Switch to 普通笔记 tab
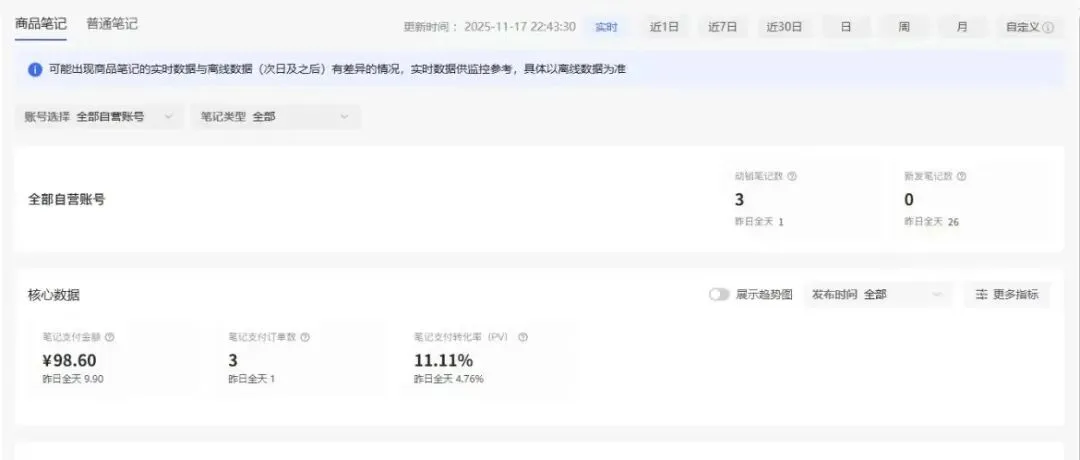Image resolution: width=1080 pixels, height=460 pixels. pos(112,24)
